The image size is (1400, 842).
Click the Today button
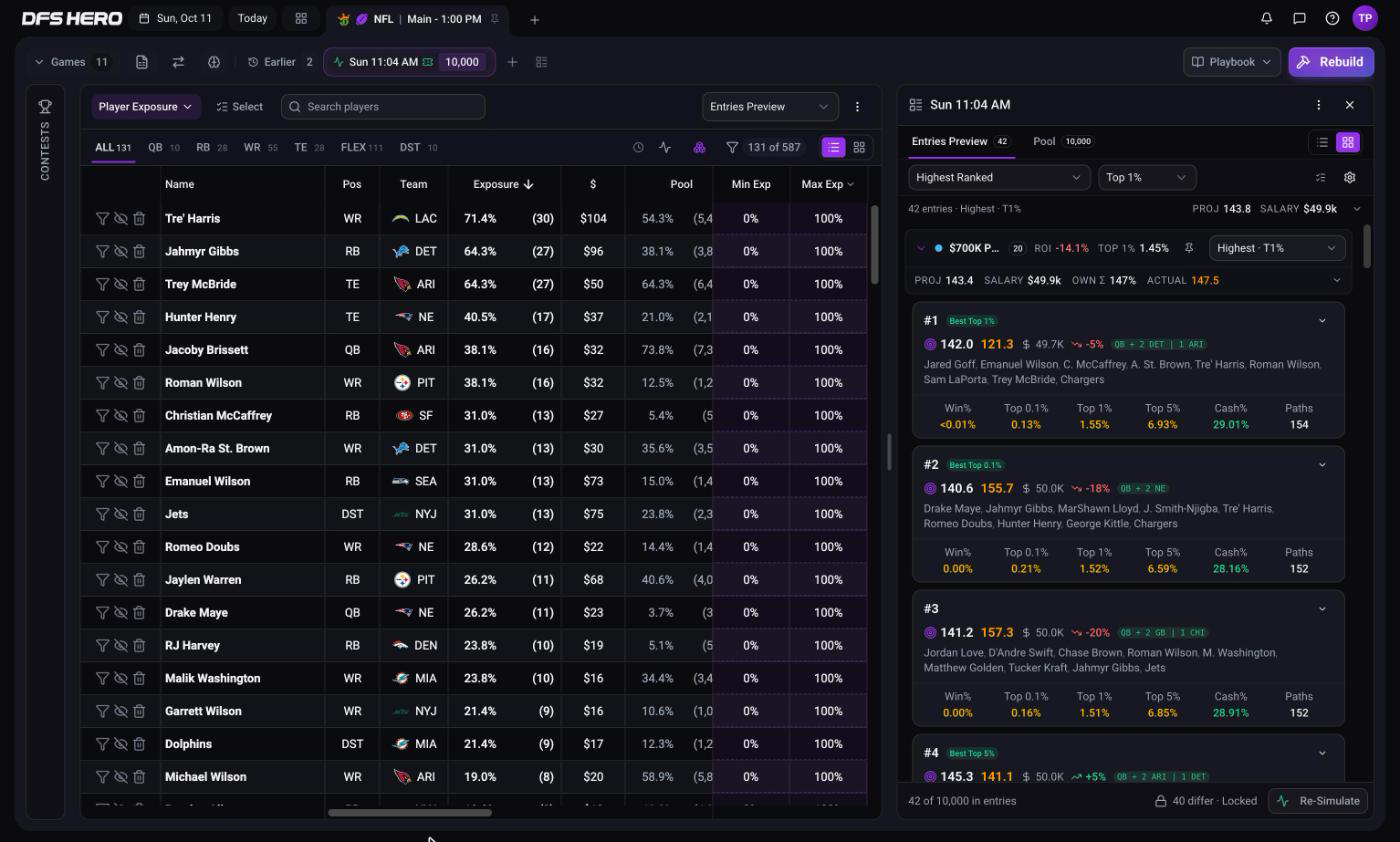pyautogui.click(x=252, y=18)
